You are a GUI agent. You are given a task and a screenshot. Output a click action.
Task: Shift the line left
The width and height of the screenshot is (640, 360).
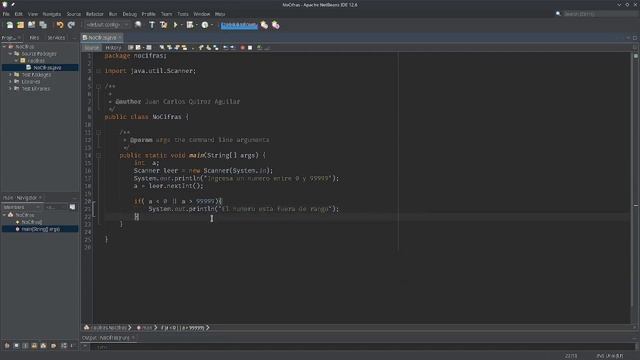coord(225,48)
